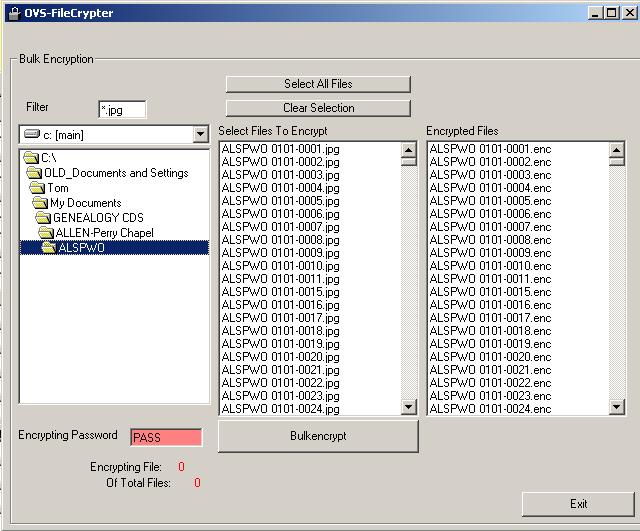This screenshot has height=531, width=640.
Task: Select OLD_Documents and Settings folder
Action: click(x=116, y=173)
